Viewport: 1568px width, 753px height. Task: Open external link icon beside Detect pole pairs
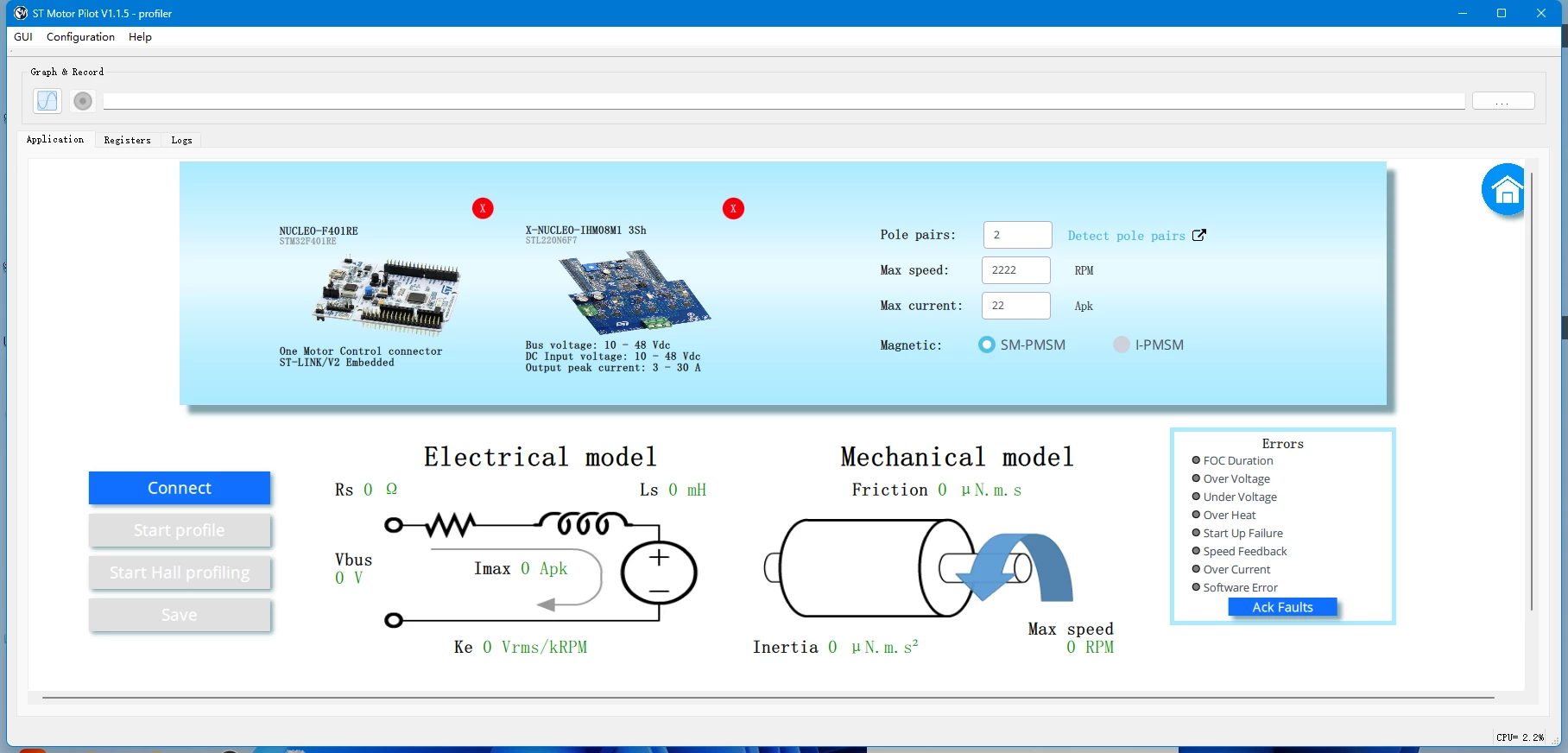[x=1199, y=235]
